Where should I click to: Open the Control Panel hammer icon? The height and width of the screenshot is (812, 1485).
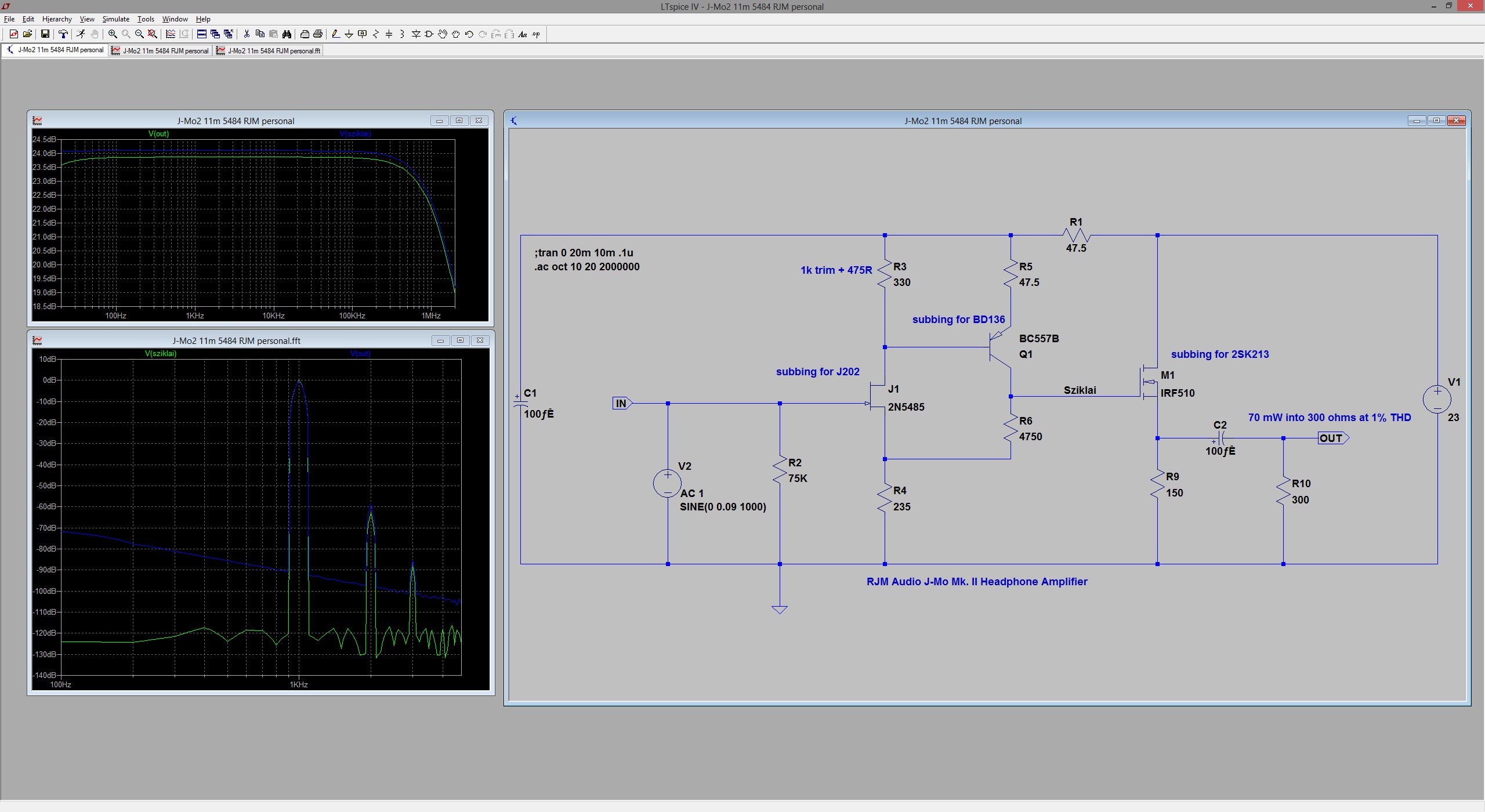(x=63, y=34)
